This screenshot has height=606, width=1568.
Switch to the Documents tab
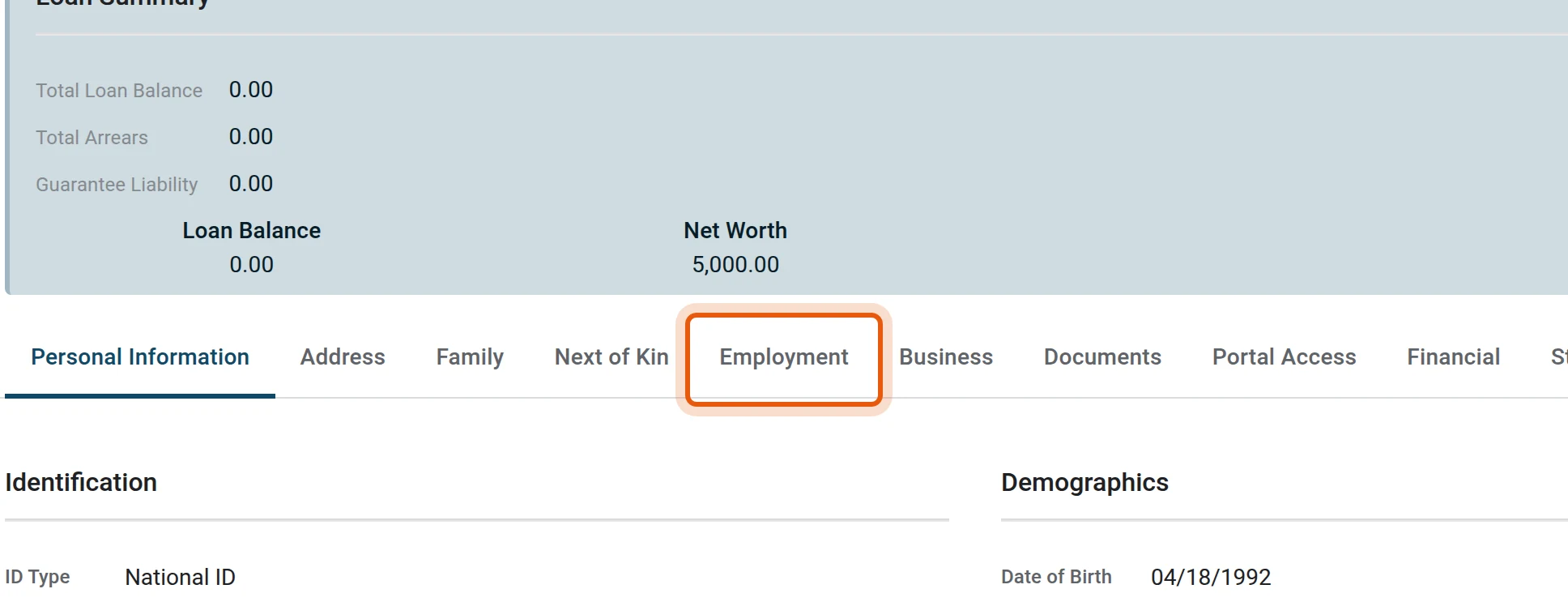[1102, 357]
